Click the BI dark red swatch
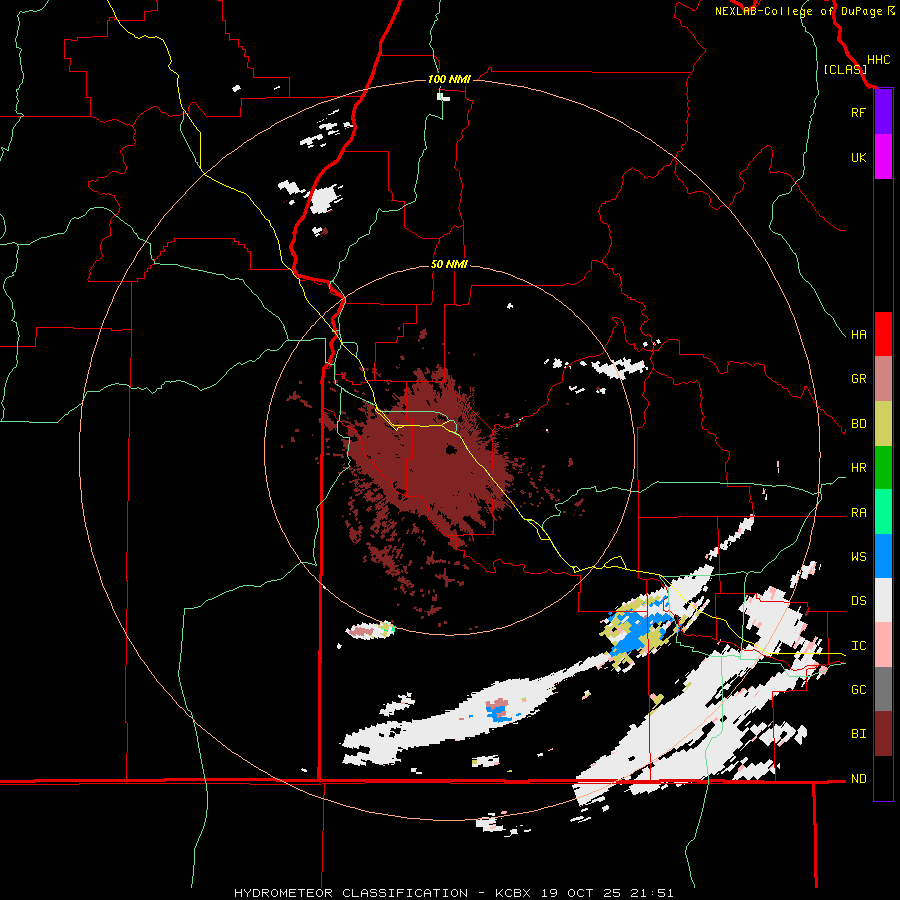This screenshot has height=900, width=900. tap(883, 734)
